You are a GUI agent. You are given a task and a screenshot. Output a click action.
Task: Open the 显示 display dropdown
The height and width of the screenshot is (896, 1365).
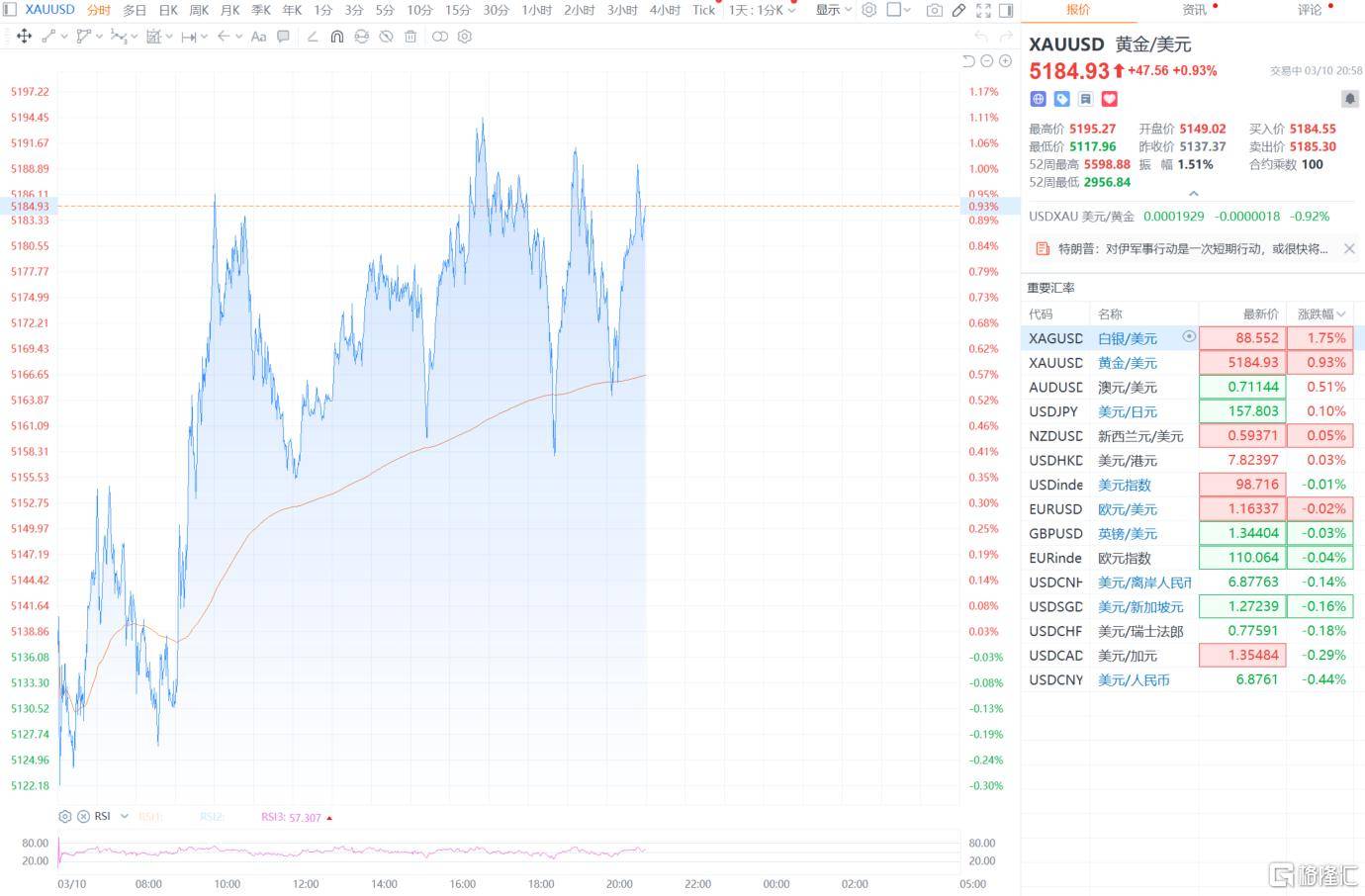click(x=833, y=10)
